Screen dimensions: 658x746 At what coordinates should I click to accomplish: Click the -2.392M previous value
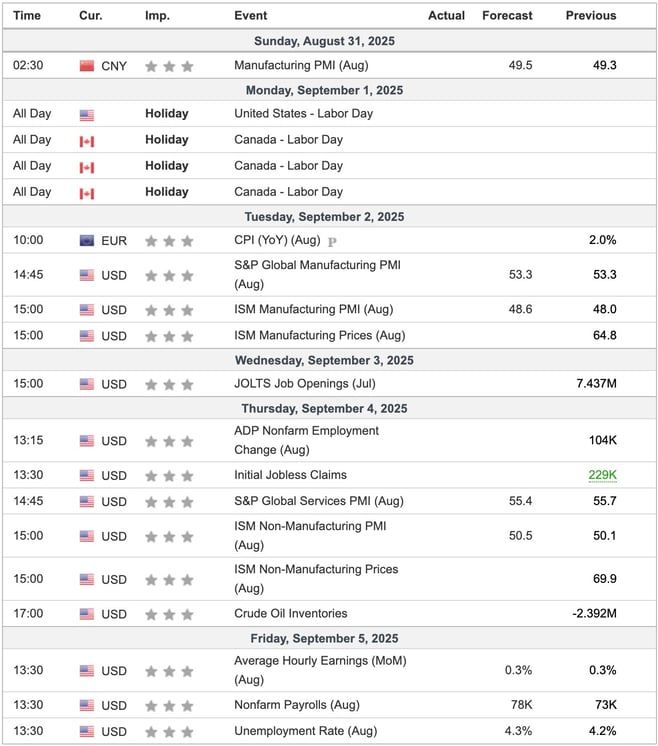coord(594,613)
